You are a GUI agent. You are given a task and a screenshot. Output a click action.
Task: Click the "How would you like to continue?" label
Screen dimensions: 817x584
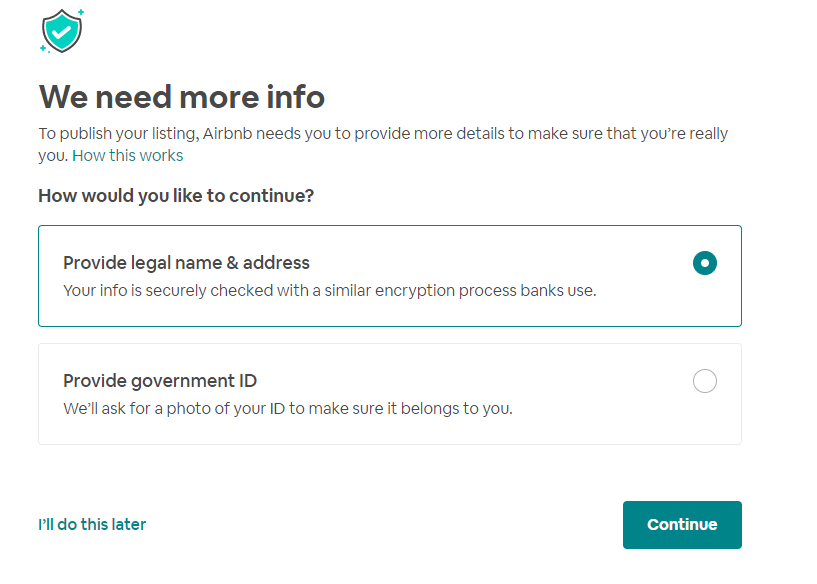click(176, 196)
